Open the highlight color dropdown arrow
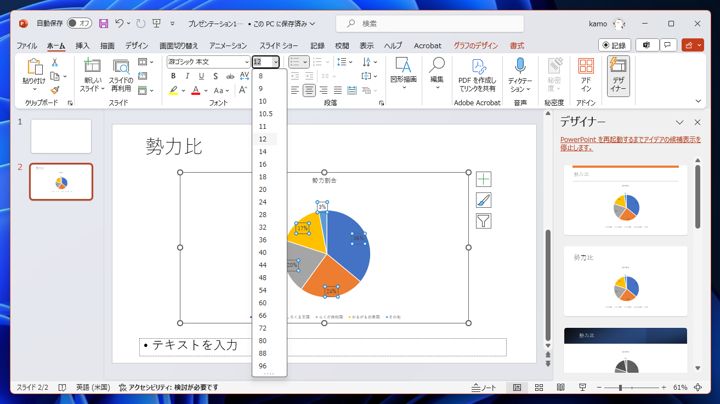This screenshot has width=720, height=404. pos(183,90)
